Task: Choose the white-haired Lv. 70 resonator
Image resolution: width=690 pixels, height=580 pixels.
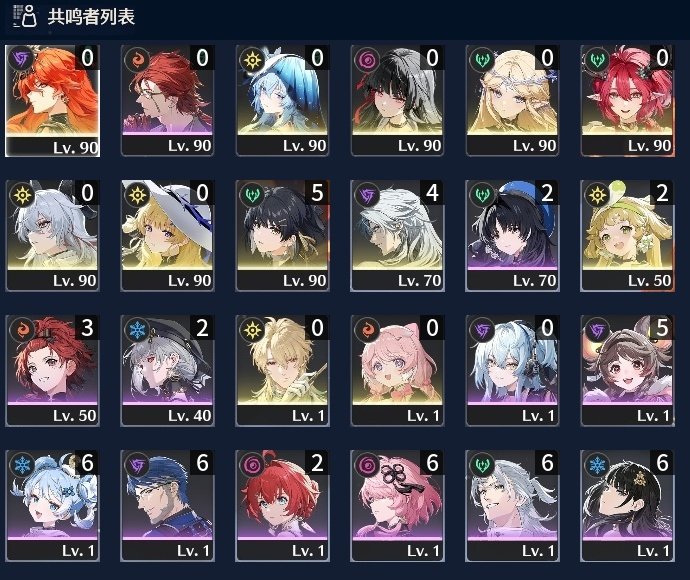Action: coord(397,235)
